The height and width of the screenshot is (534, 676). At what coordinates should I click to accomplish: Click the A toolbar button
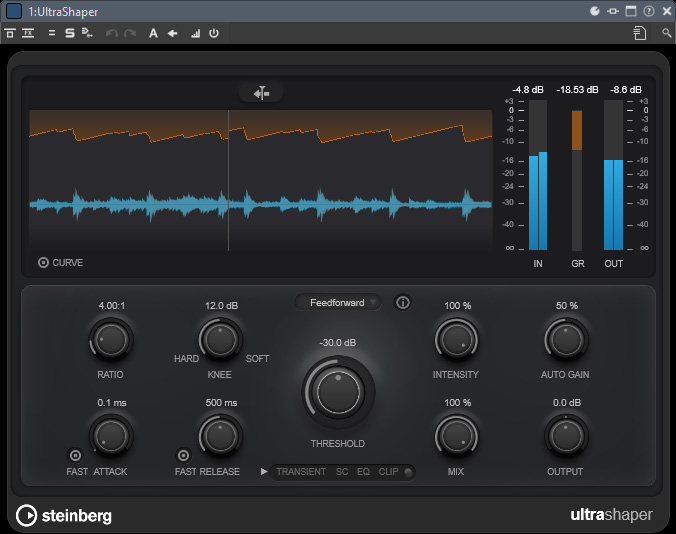[x=153, y=33]
